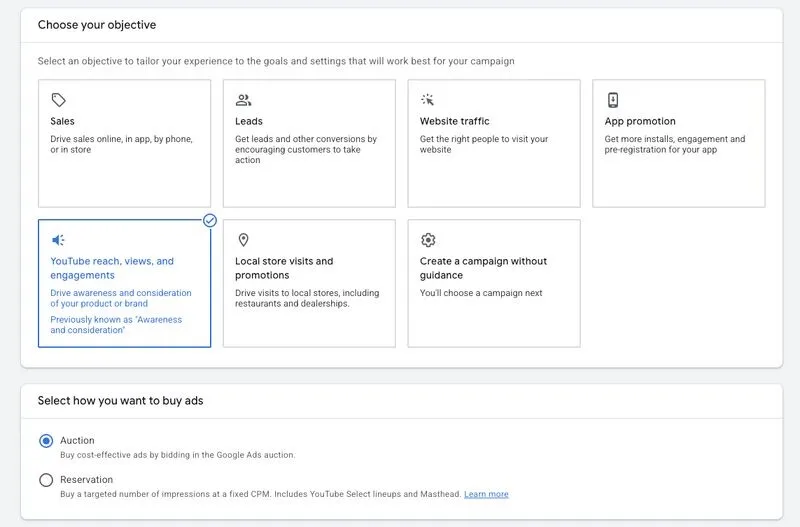Click 'Select an objective to tailor' instruction text

coord(276,61)
